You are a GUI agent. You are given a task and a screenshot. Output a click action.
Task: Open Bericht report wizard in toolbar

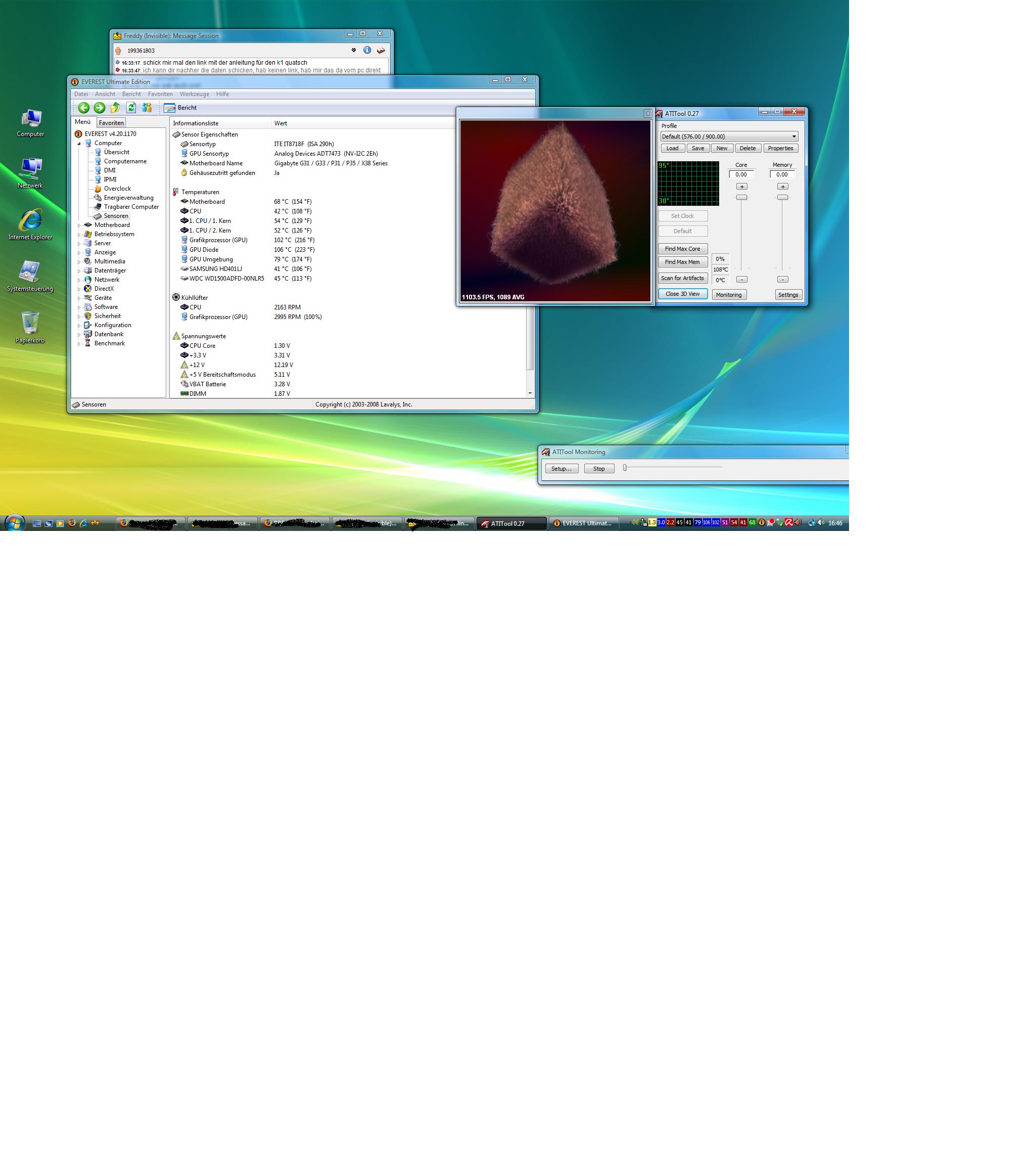tap(180, 108)
